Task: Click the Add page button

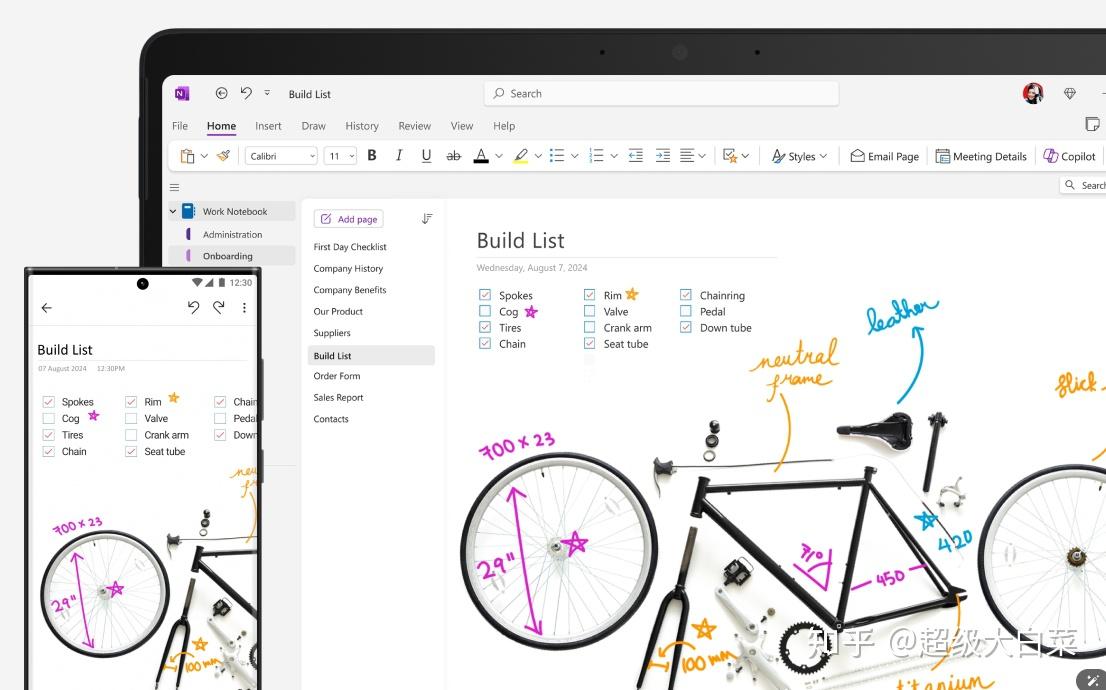Action: (x=348, y=219)
